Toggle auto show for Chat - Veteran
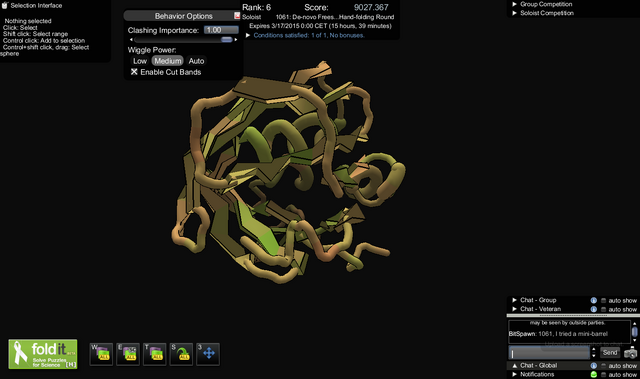640x379 pixels. (x=603, y=309)
